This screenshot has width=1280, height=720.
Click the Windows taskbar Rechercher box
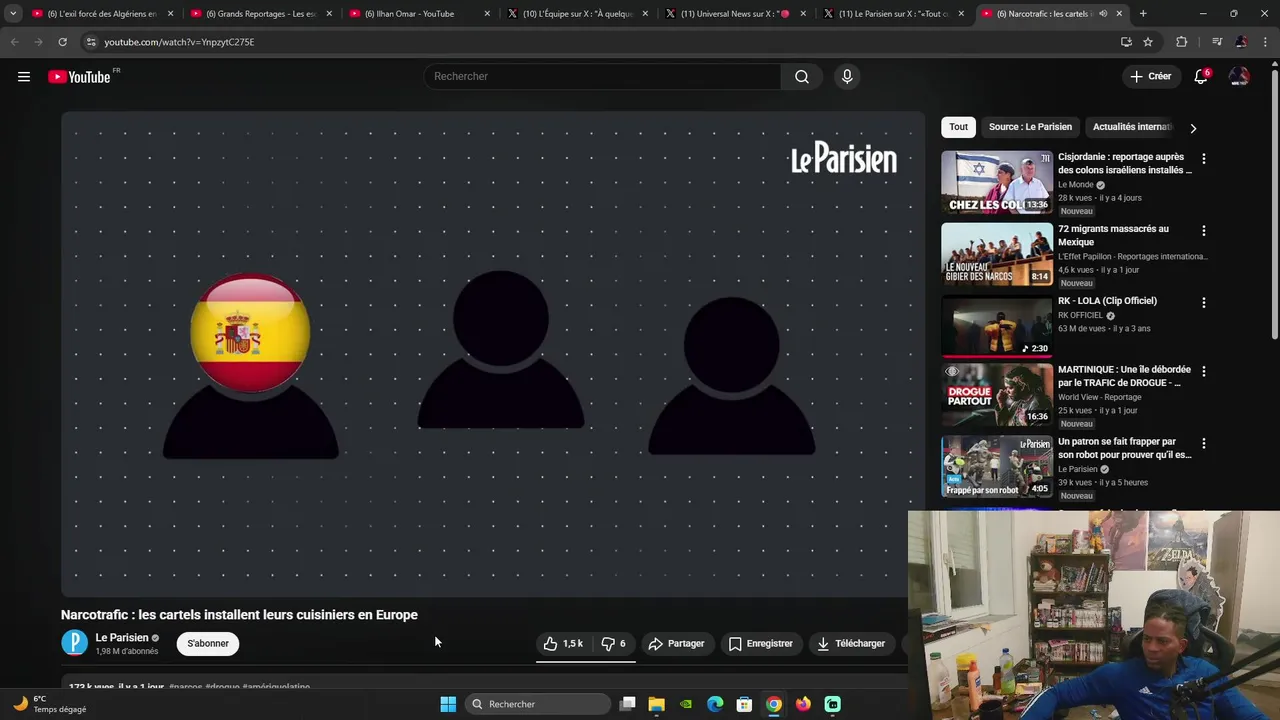[538, 704]
